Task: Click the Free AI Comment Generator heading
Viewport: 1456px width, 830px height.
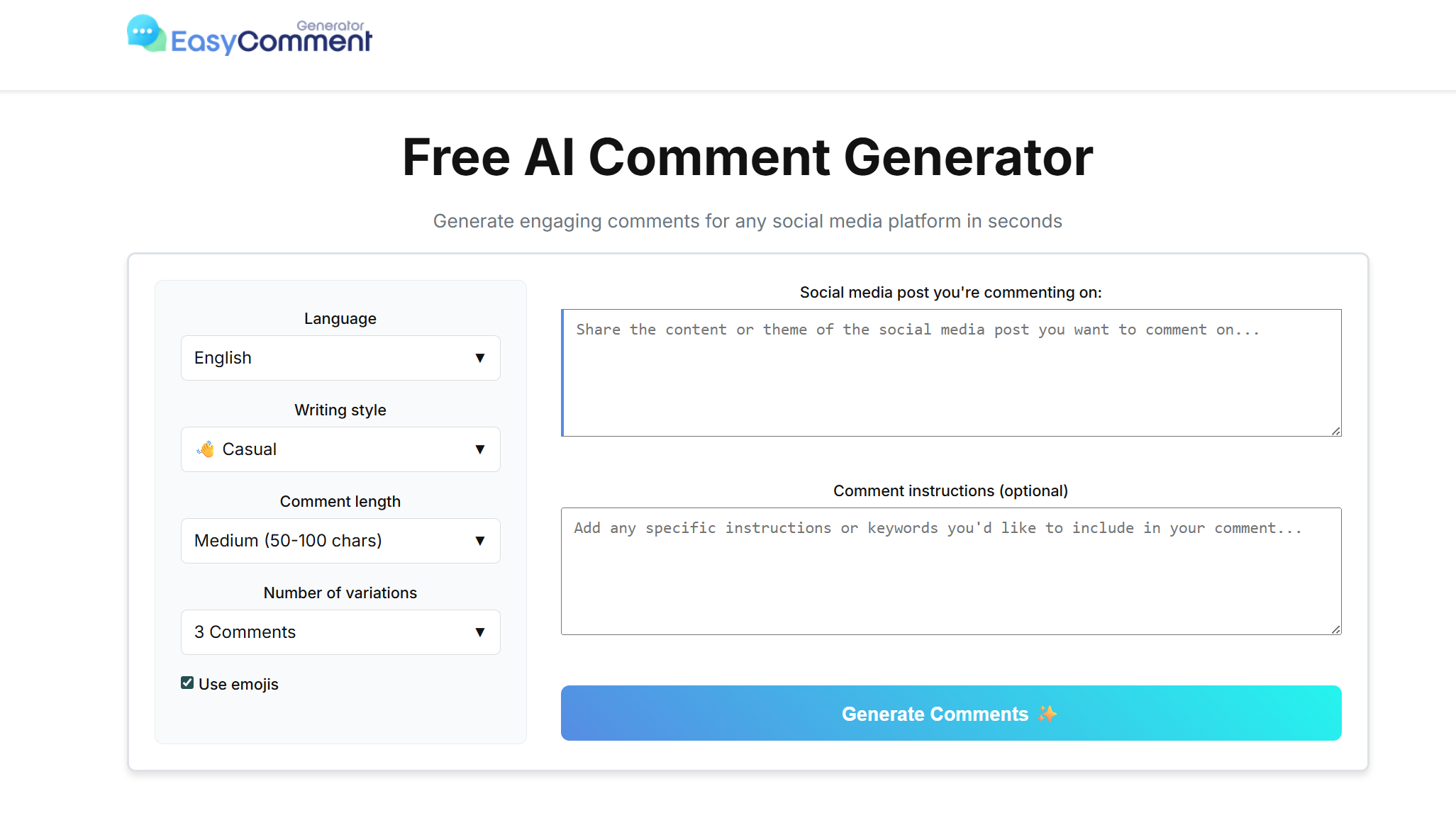Action: click(748, 157)
